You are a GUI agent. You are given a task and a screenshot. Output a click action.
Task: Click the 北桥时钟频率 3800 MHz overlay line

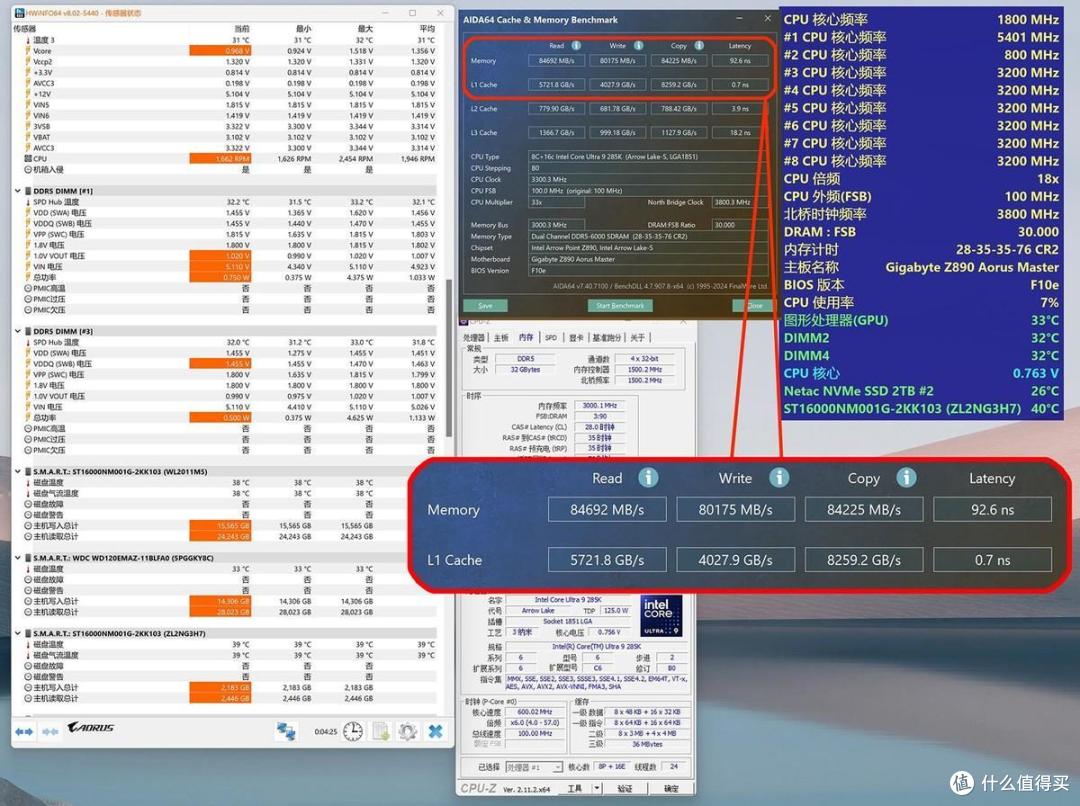coord(921,214)
